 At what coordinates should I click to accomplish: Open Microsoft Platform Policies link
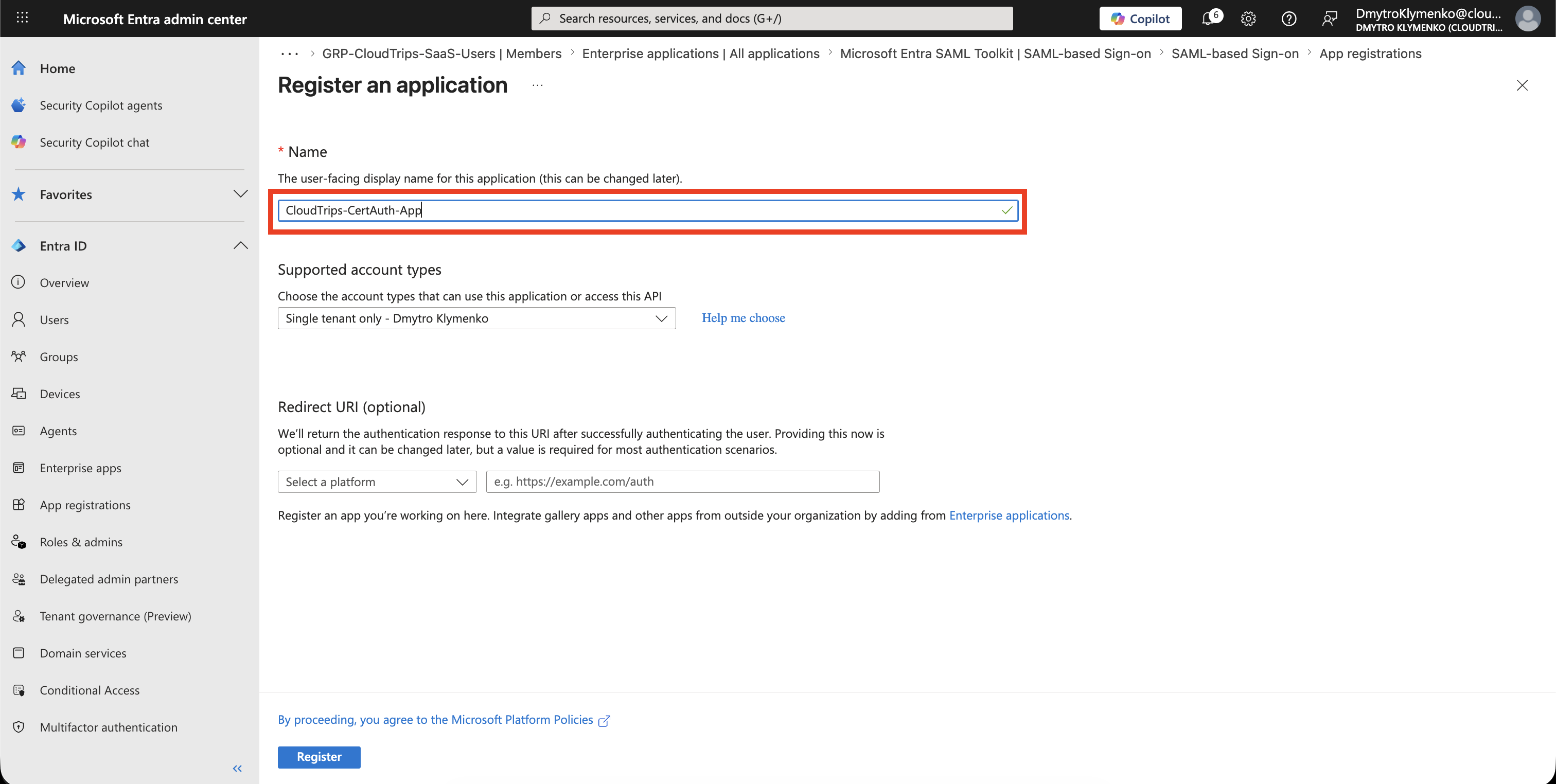pyautogui.click(x=444, y=719)
